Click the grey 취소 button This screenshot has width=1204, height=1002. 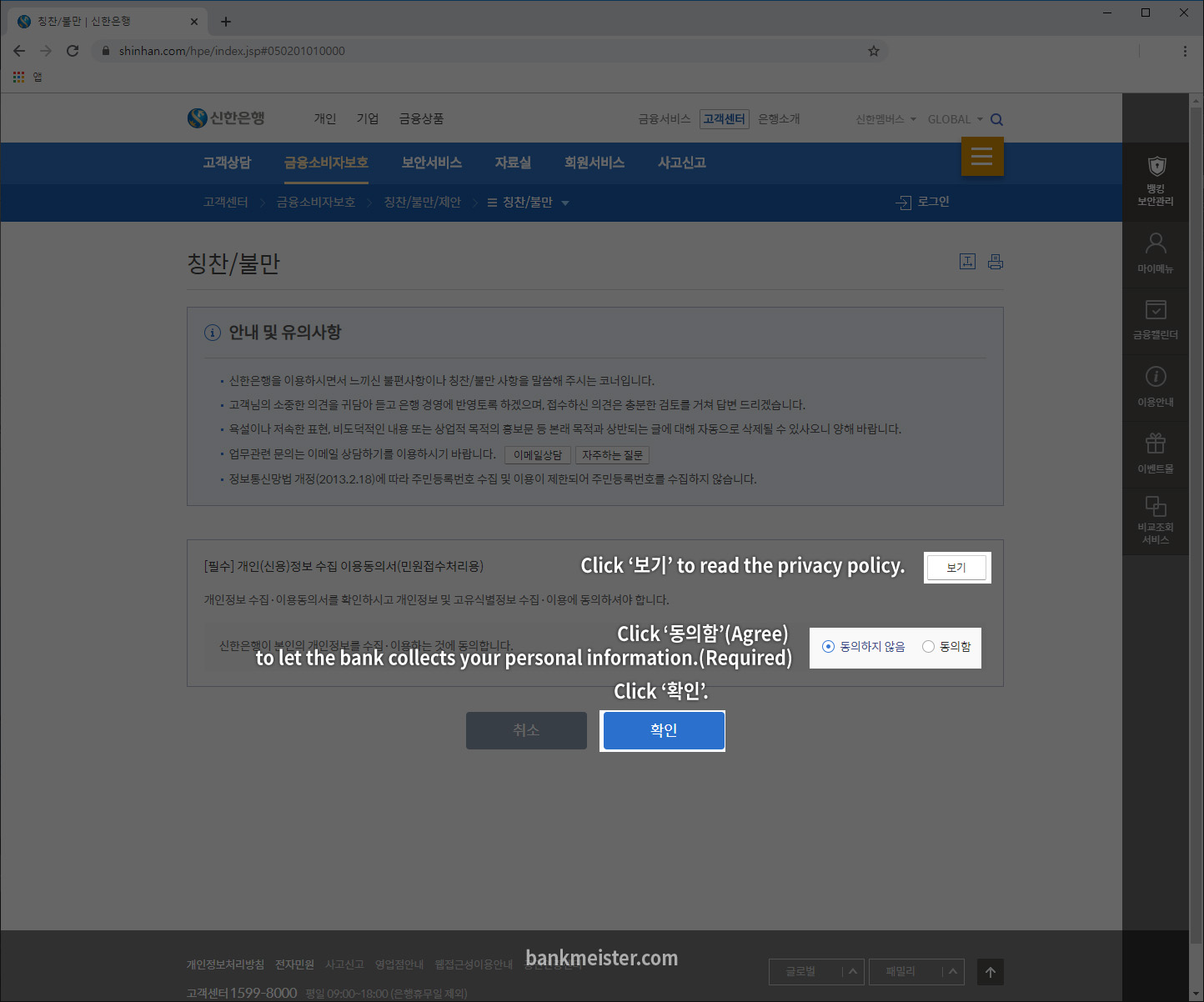tap(526, 730)
